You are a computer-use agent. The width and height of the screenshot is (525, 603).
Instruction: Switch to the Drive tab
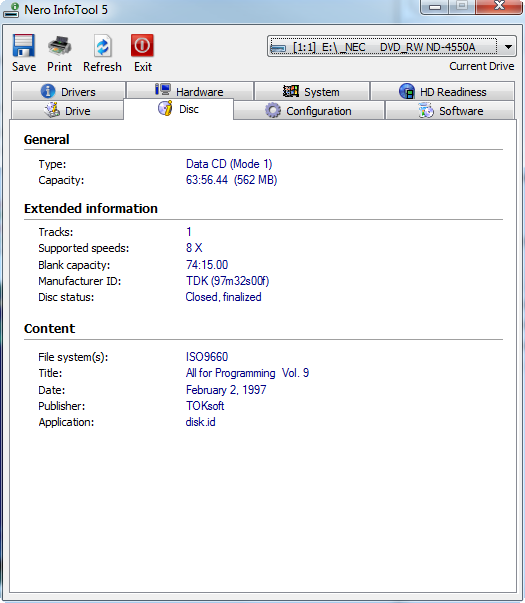68,110
